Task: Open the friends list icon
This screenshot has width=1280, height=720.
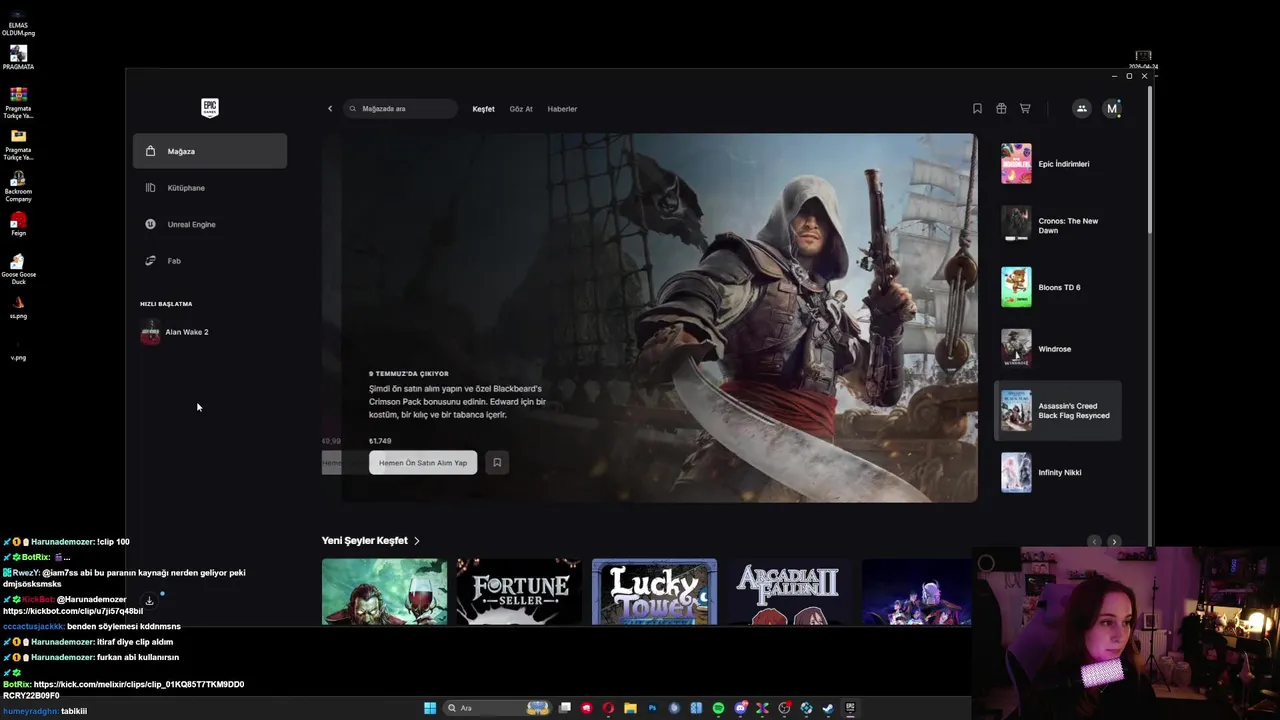Action: pyautogui.click(x=1081, y=109)
